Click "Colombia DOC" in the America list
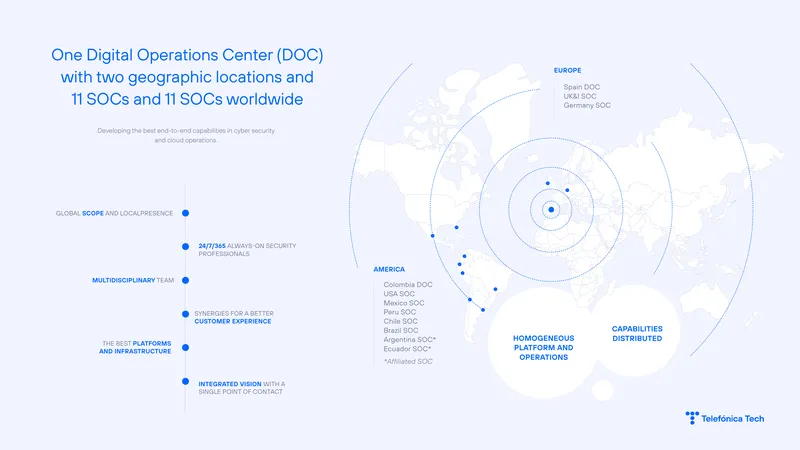Screen dimensions: 800x450 [x=408, y=285]
